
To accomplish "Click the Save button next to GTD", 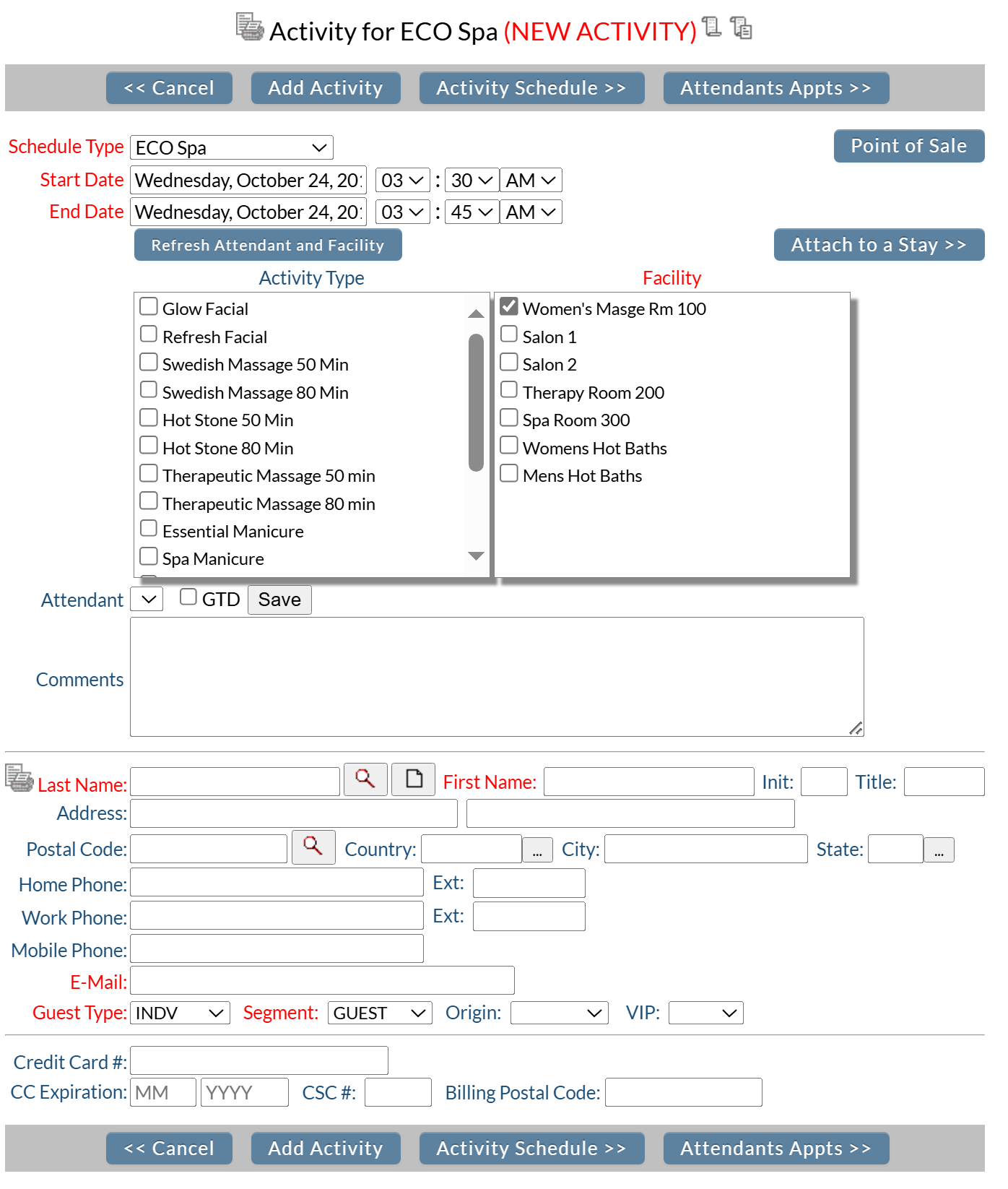I will coord(279,600).
